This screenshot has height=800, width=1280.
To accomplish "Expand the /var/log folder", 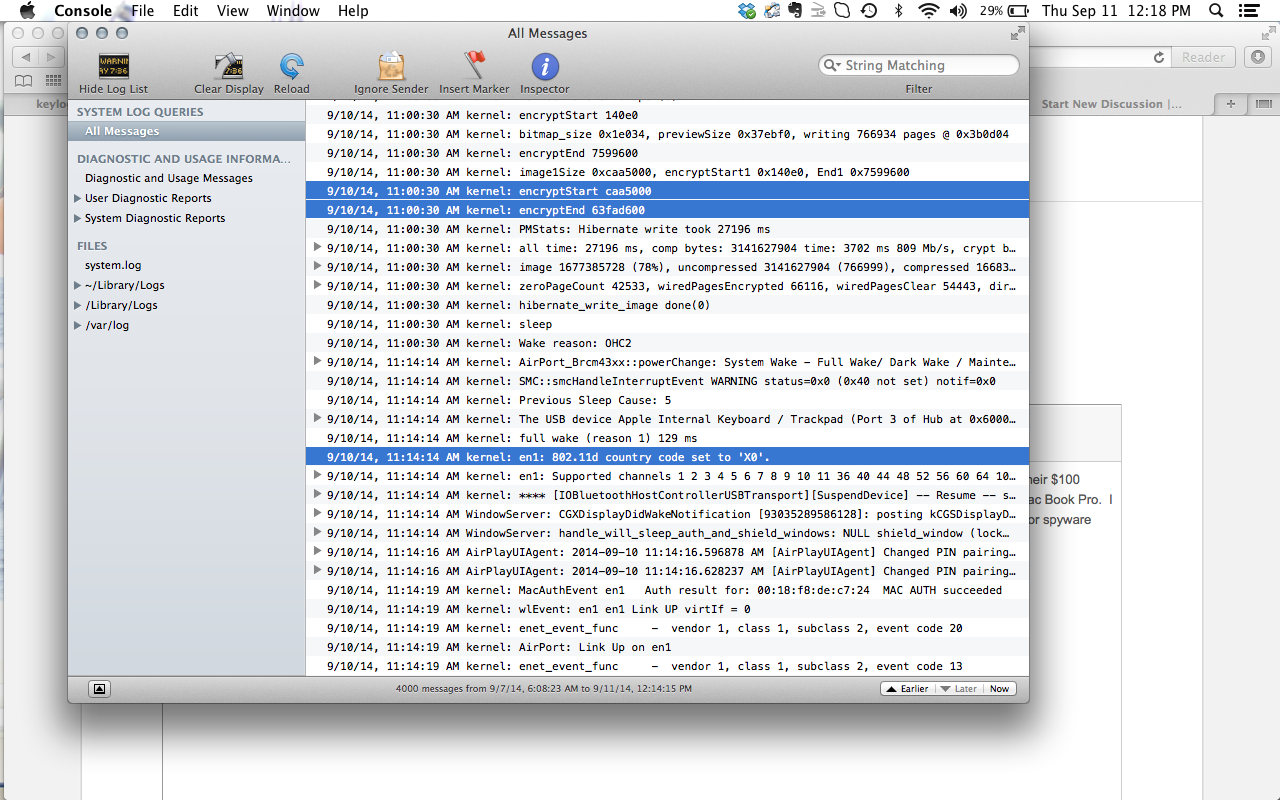I will (x=78, y=325).
